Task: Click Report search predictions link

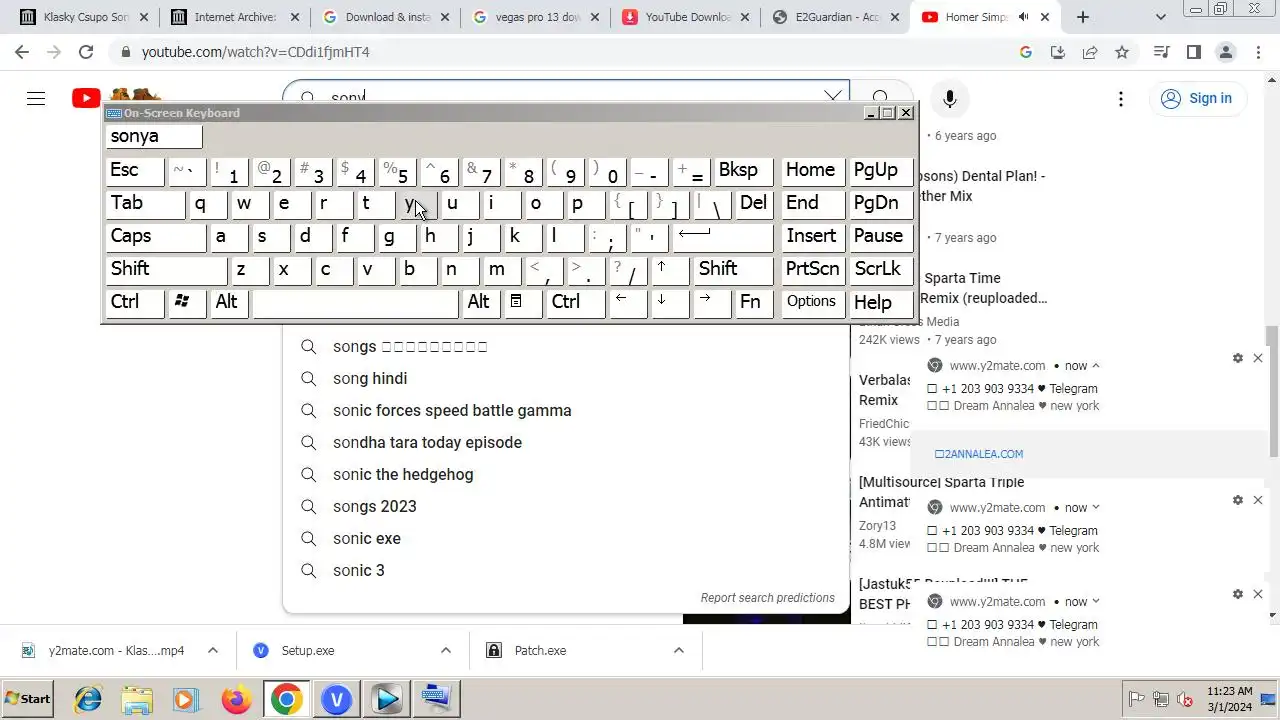Action: (767, 598)
